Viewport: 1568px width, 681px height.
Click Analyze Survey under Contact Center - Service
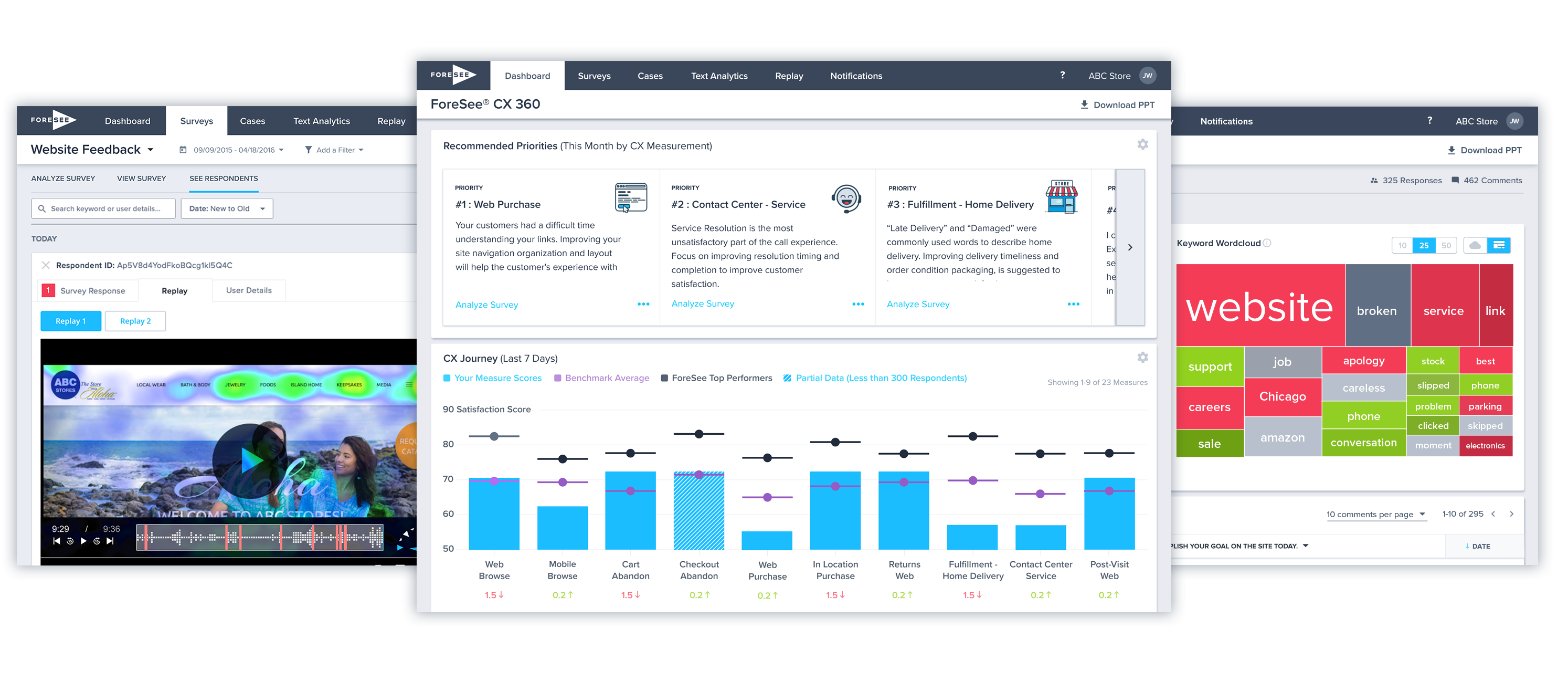[703, 303]
